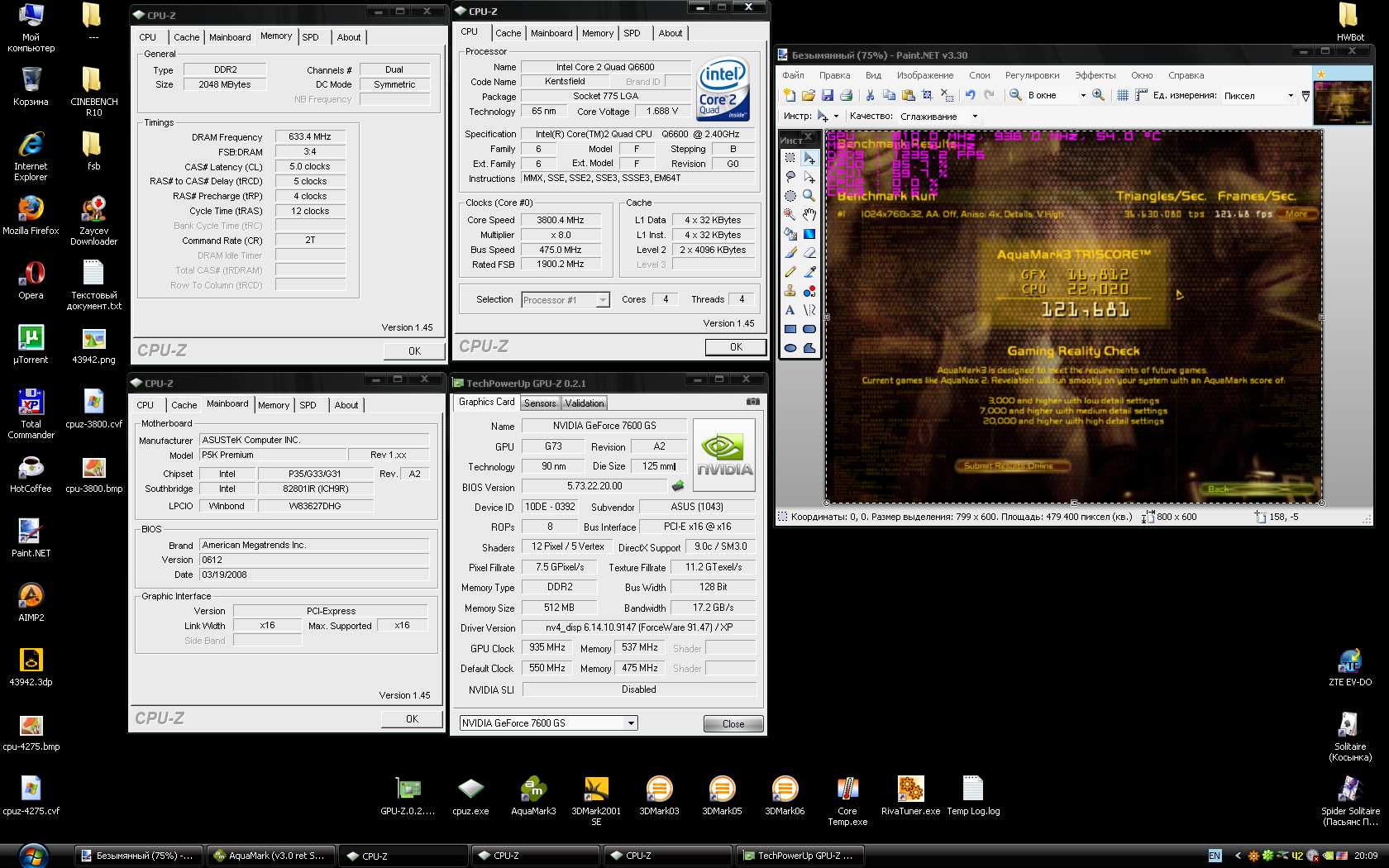Viewport: 1389px width, 868px height.
Task: Select the Clone Stamp tool
Action: (x=790, y=290)
